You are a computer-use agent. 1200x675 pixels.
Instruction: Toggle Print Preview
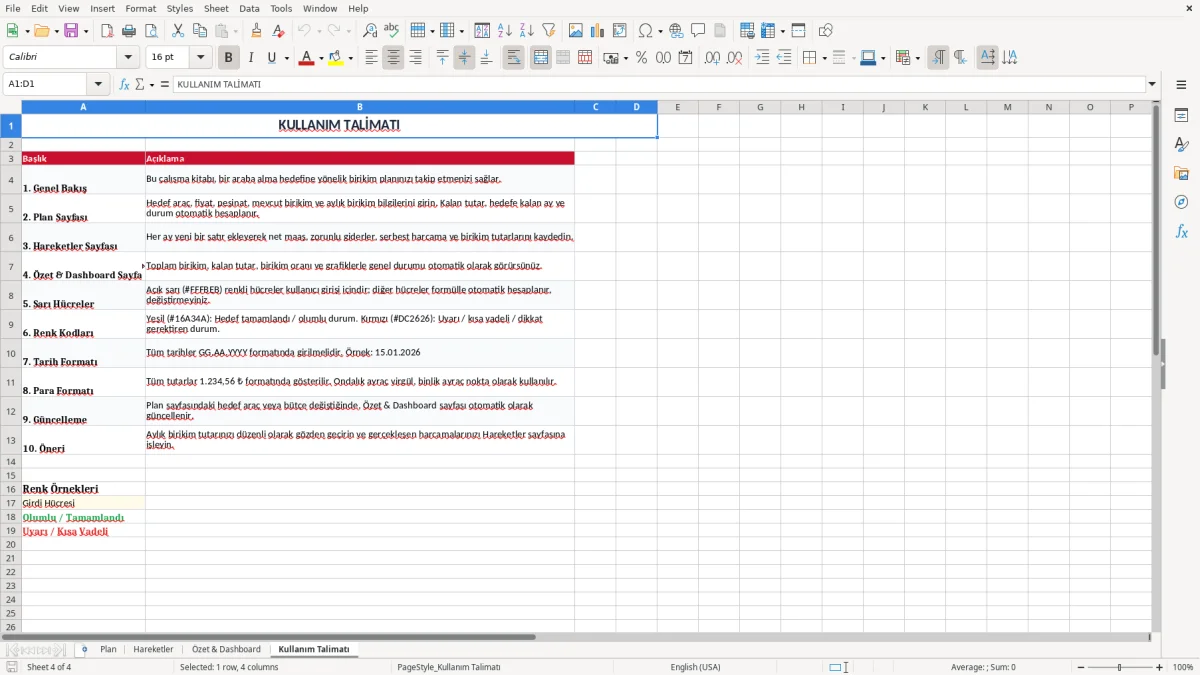151,31
